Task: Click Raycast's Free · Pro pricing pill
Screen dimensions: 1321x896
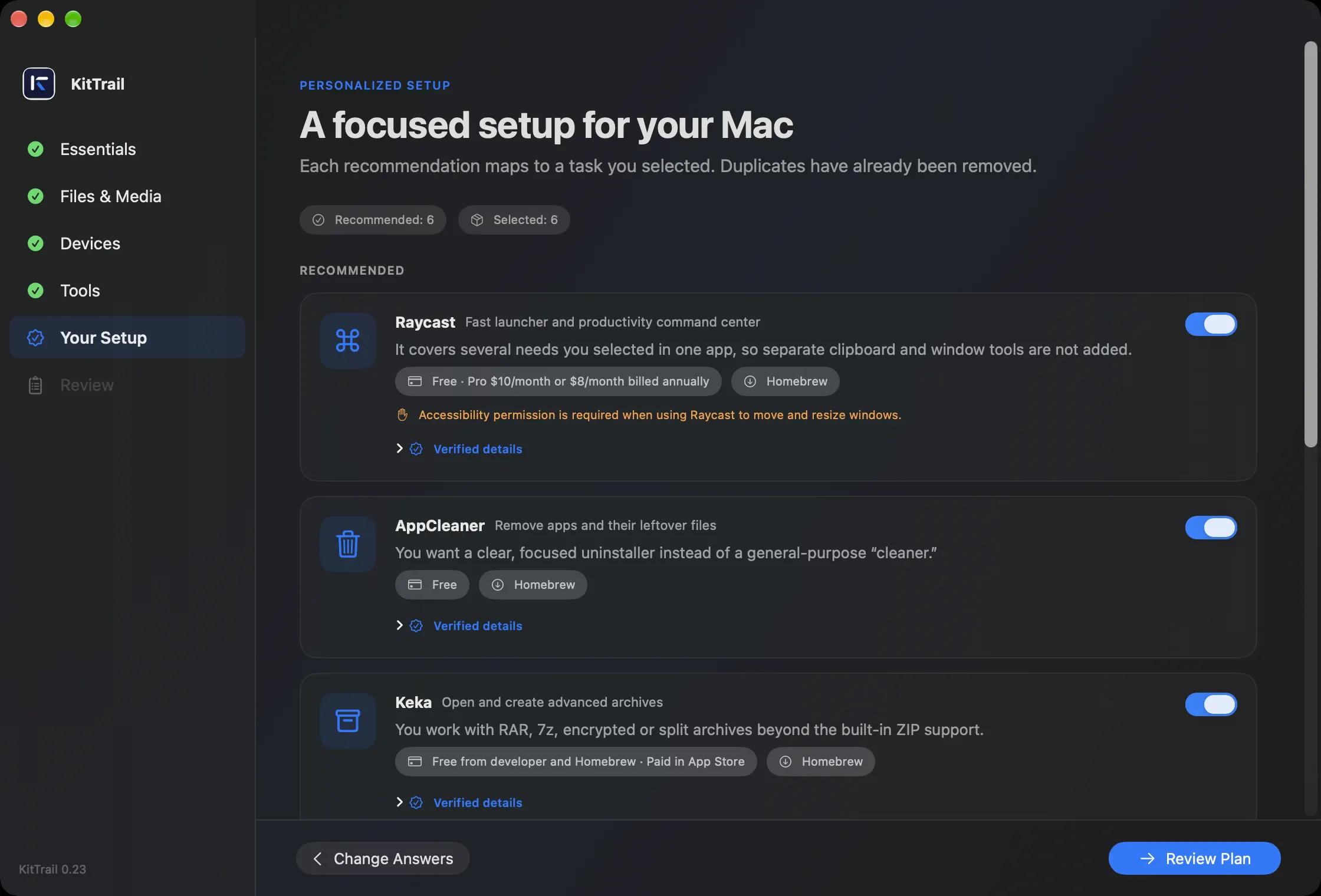Action: pos(558,381)
